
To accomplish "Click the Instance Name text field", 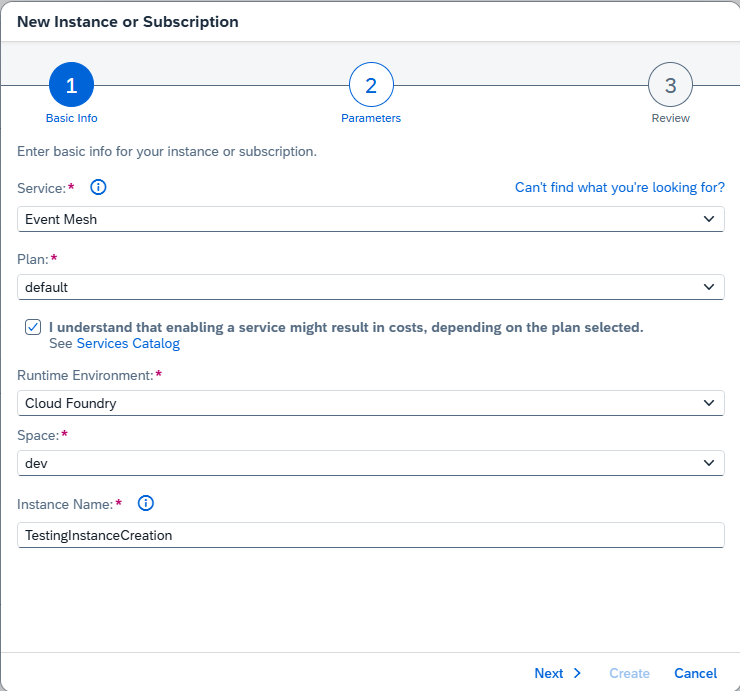I will point(370,535).
